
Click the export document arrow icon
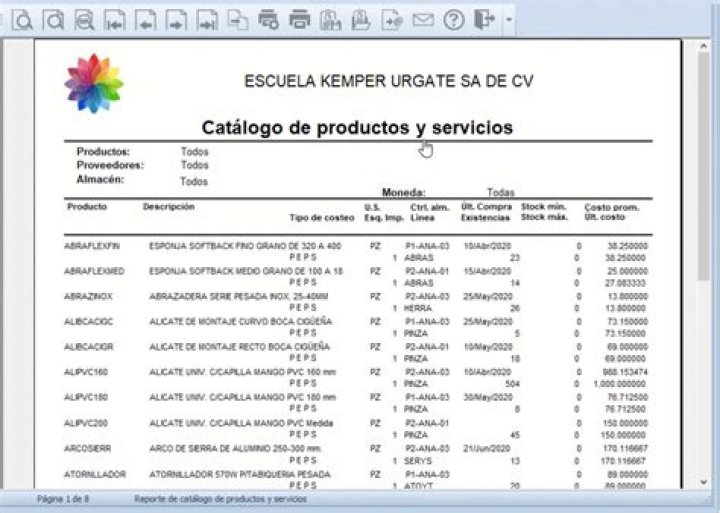coord(392,19)
